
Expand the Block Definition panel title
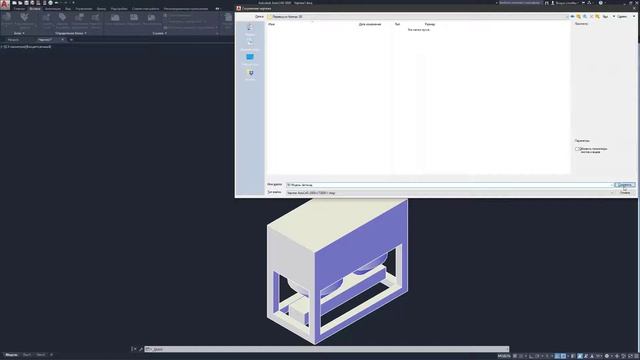(71, 33)
